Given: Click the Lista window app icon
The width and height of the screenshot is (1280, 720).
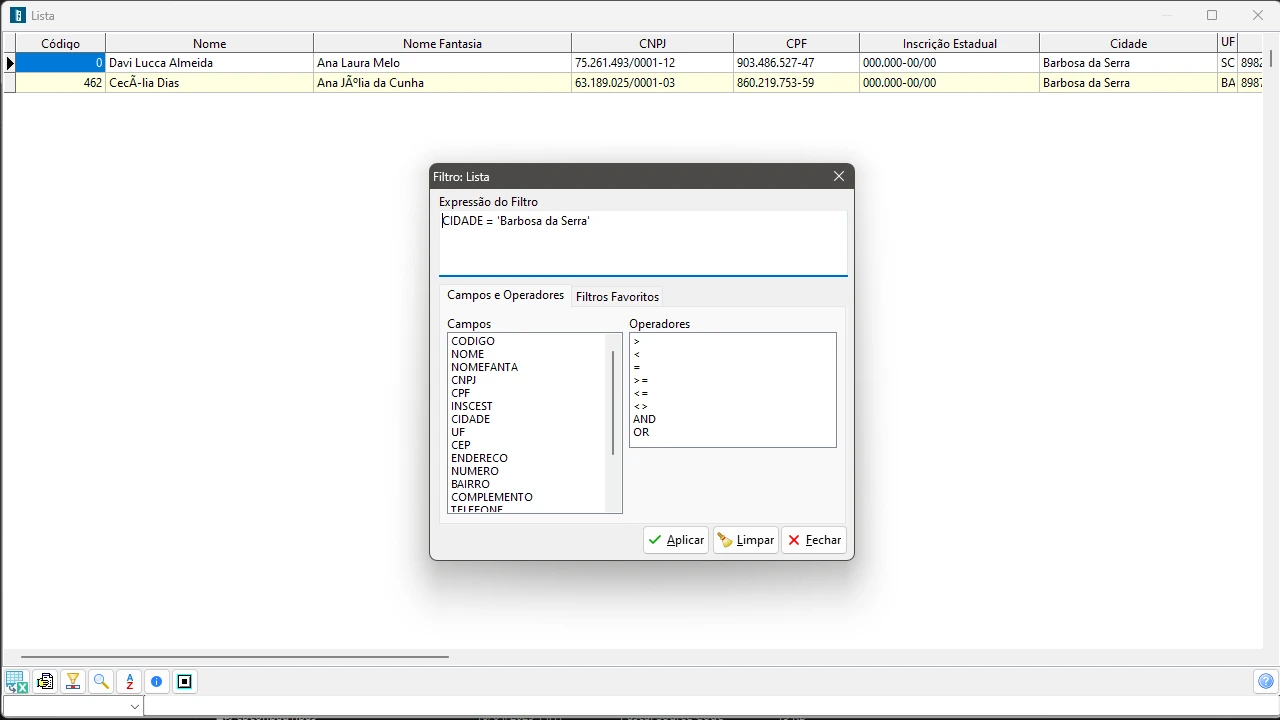Looking at the screenshot, I should pos(17,15).
